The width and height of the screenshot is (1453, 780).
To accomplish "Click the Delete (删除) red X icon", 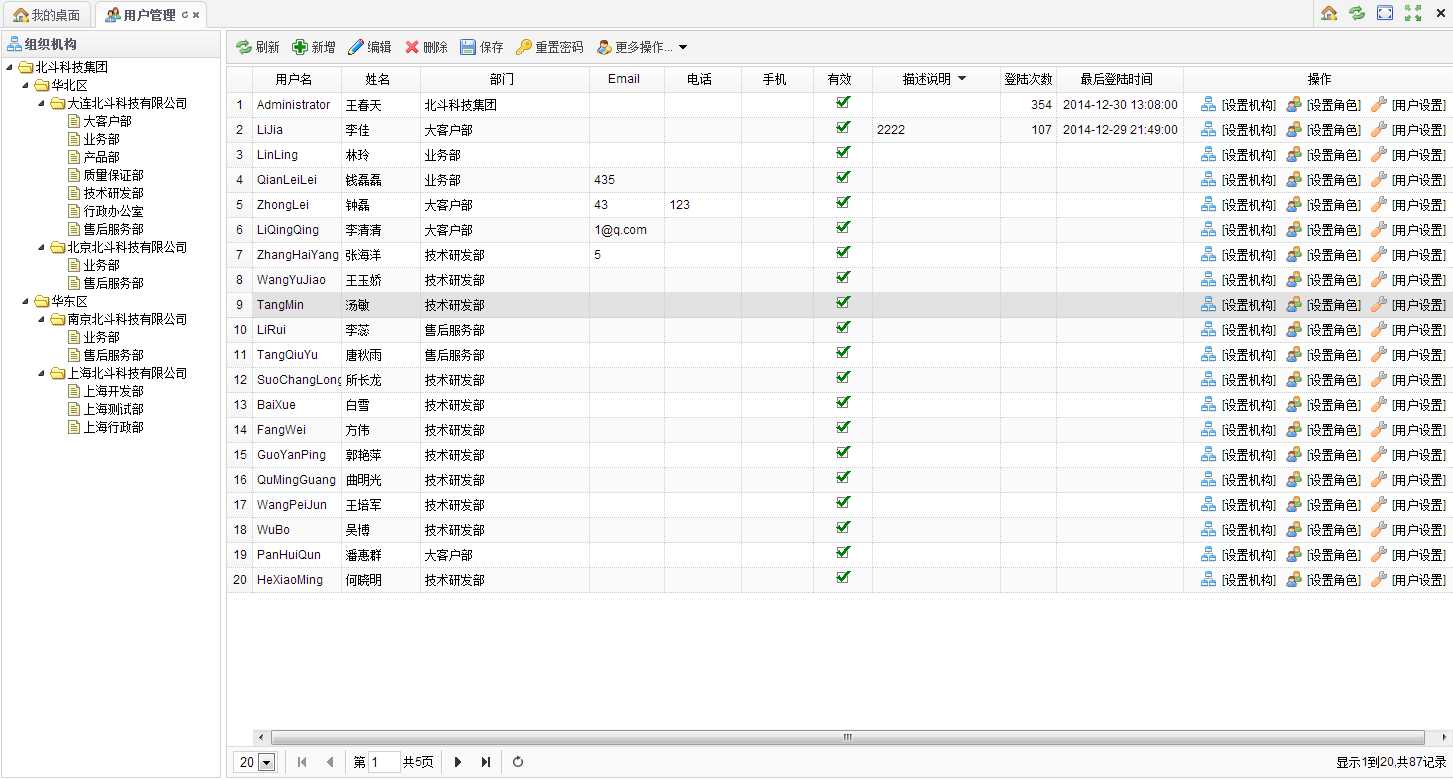I will [412, 47].
